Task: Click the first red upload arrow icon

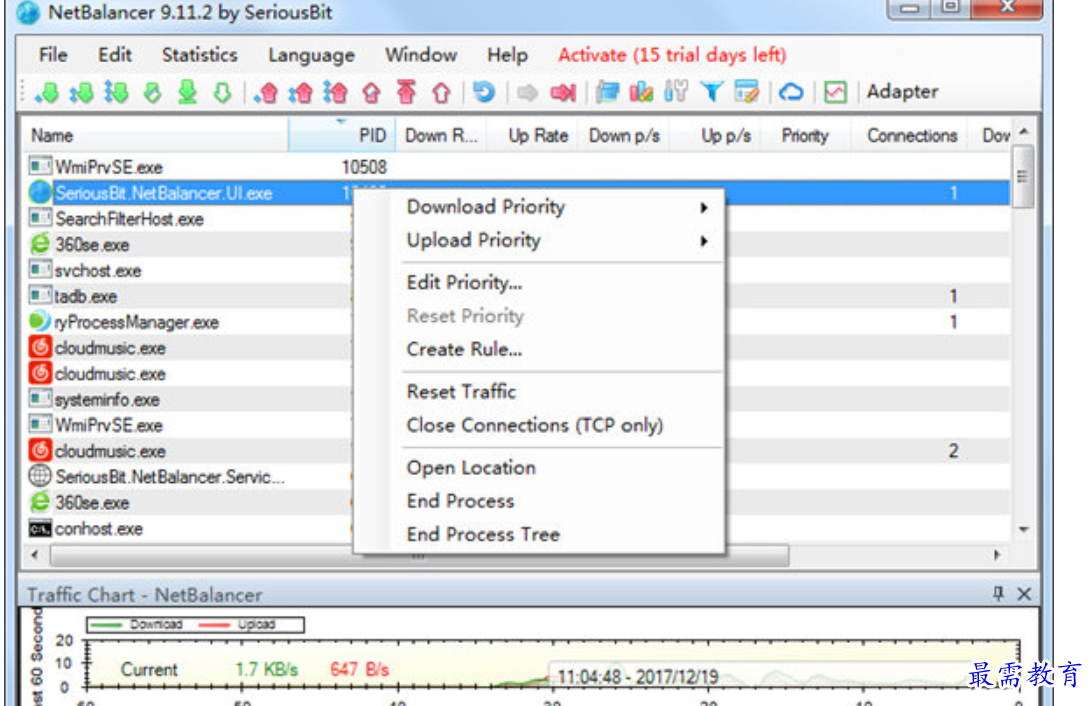Action: [x=266, y=93]
